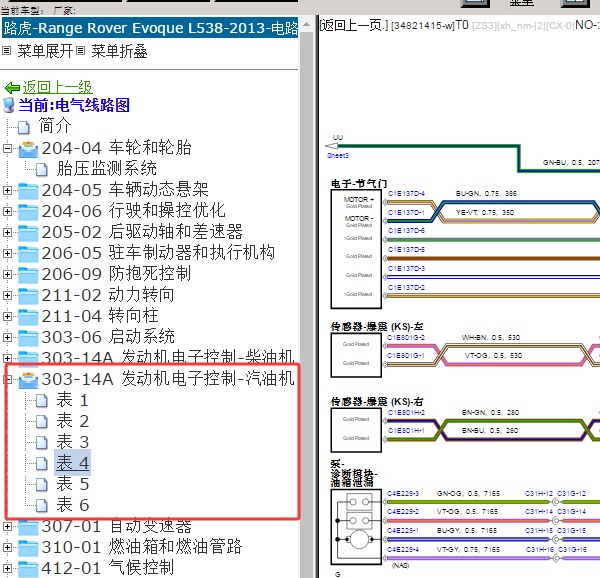
Task: Collapse the 303-14A 发动机电子控制-汽油机 node
Action: 7,379
